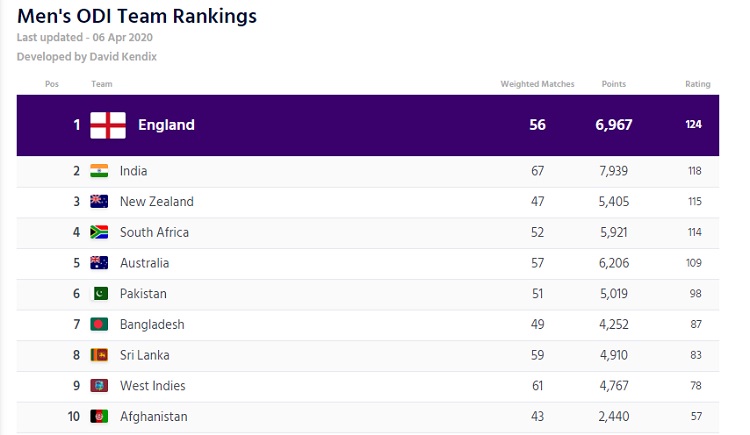Select the Sri Lanka flag
This screenshot has height=435, width=750.
99,355
